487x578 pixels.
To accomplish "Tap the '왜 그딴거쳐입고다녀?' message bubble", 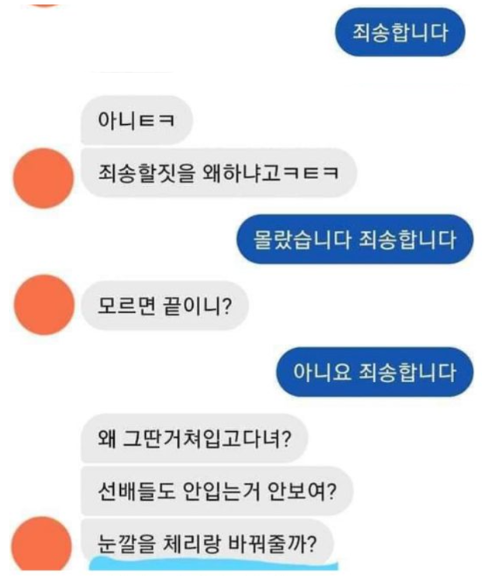I will pos(194,439).
